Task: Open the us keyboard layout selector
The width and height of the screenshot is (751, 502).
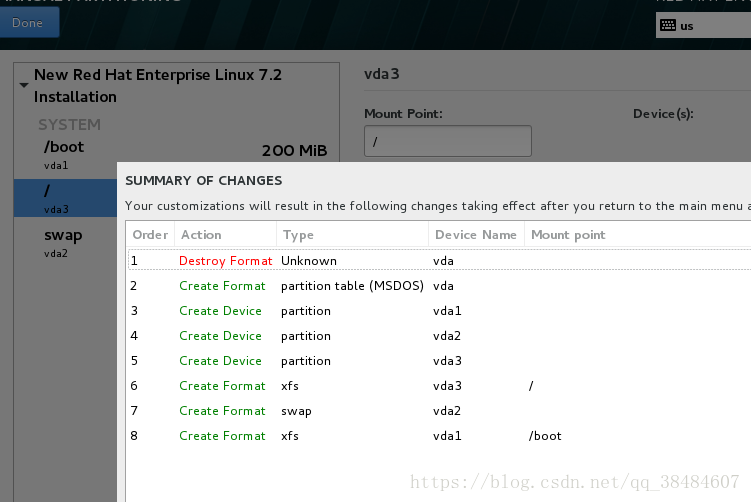Action: pyautogui.click(x=703, y=25)
